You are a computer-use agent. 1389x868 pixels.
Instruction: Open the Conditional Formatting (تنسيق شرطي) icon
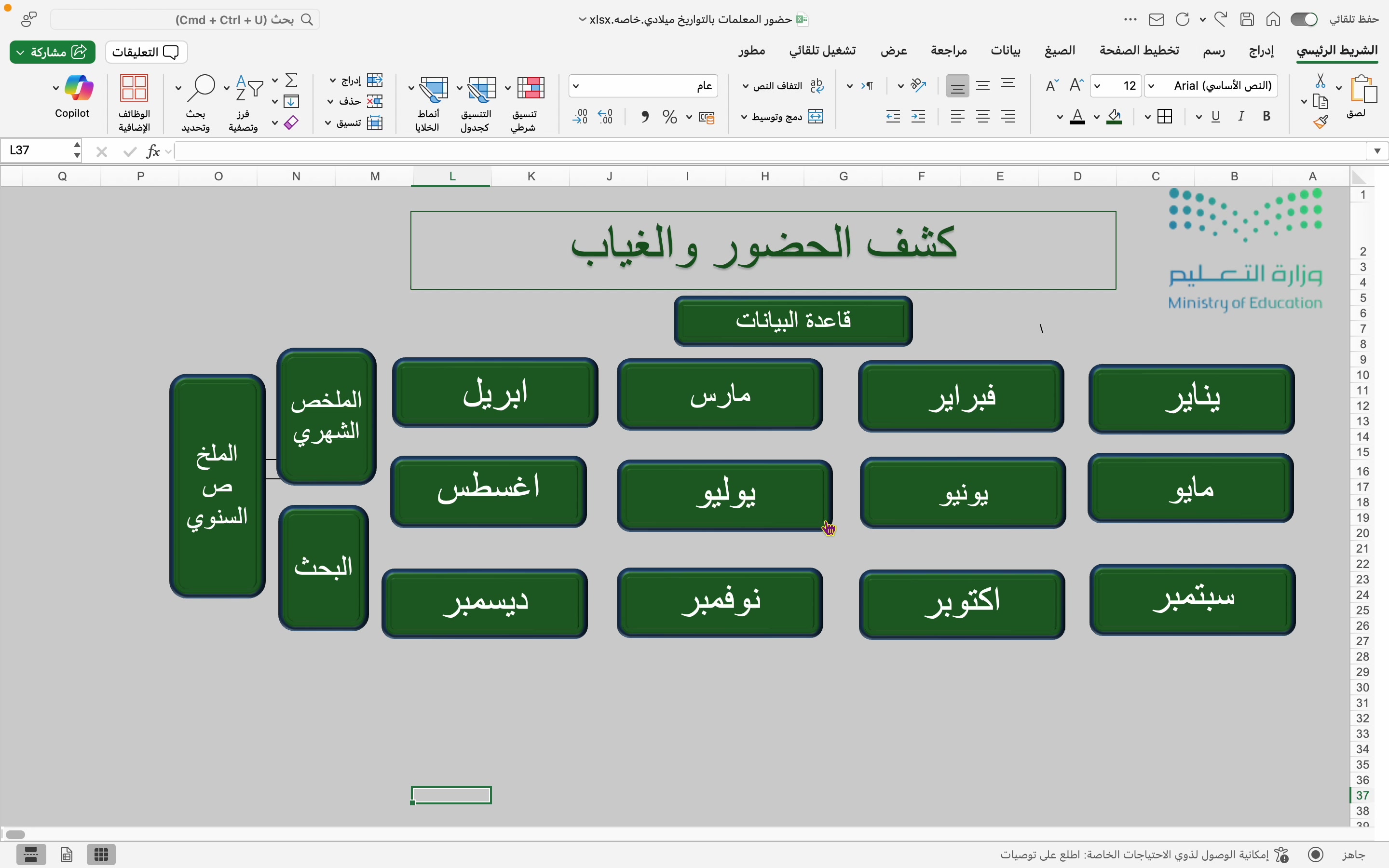coord(530,88)
